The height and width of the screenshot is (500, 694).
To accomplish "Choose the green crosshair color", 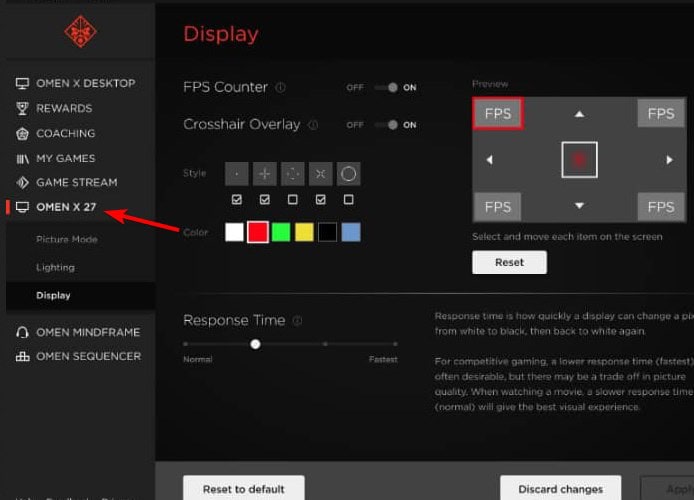I will (x=281, y=232).
